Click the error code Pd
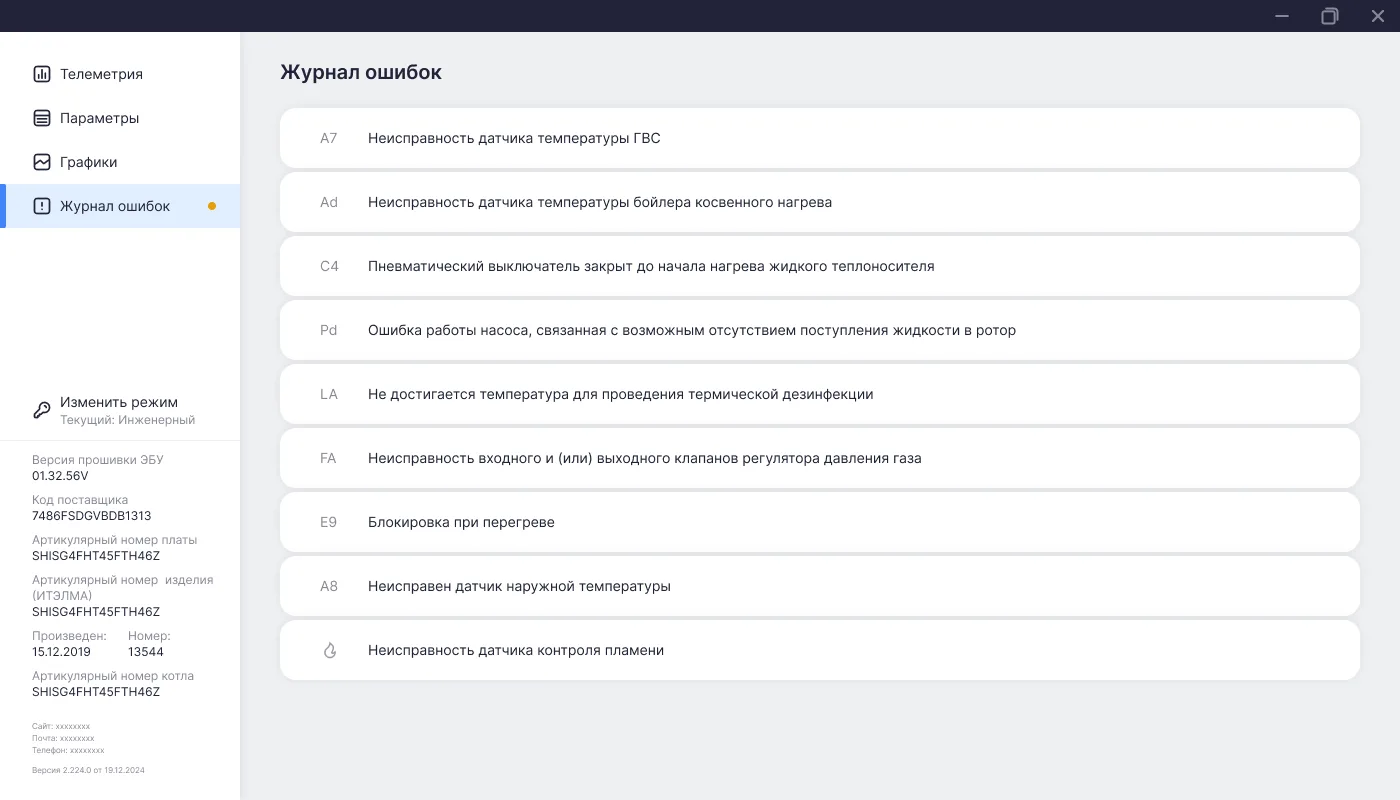 tap(329, 330)
